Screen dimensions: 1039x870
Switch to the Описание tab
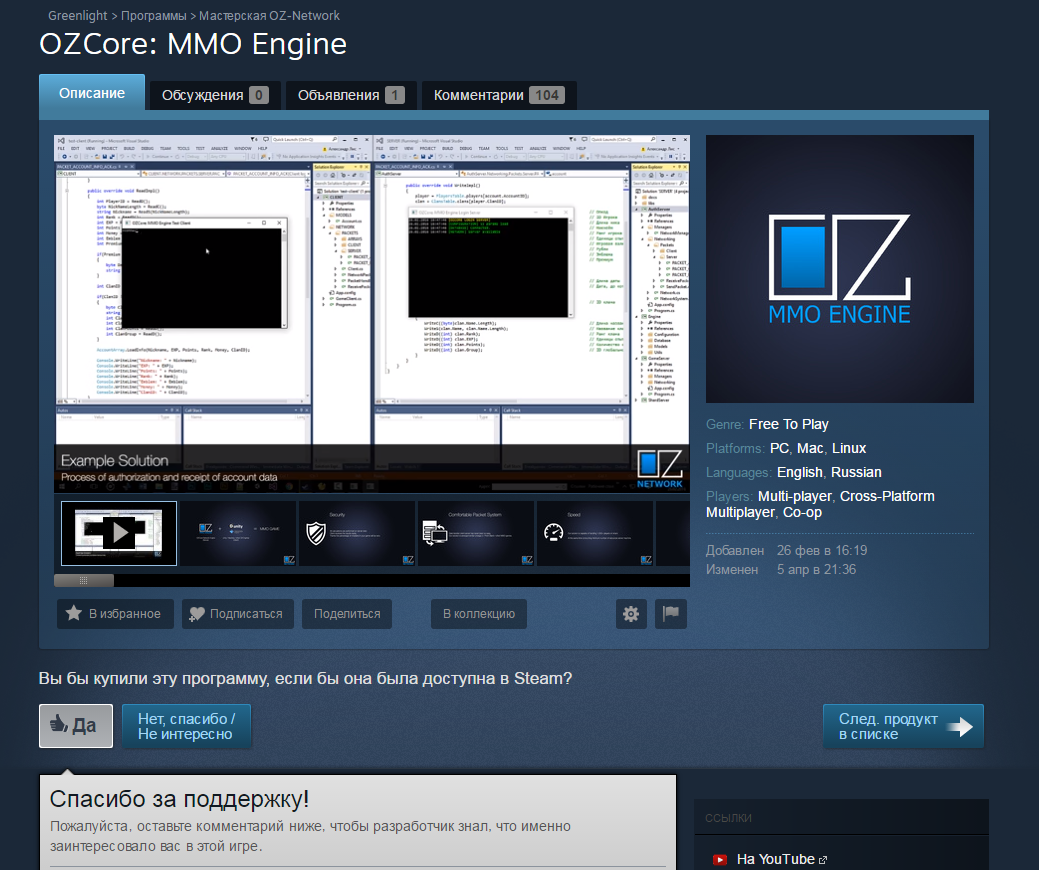(92, 93)
